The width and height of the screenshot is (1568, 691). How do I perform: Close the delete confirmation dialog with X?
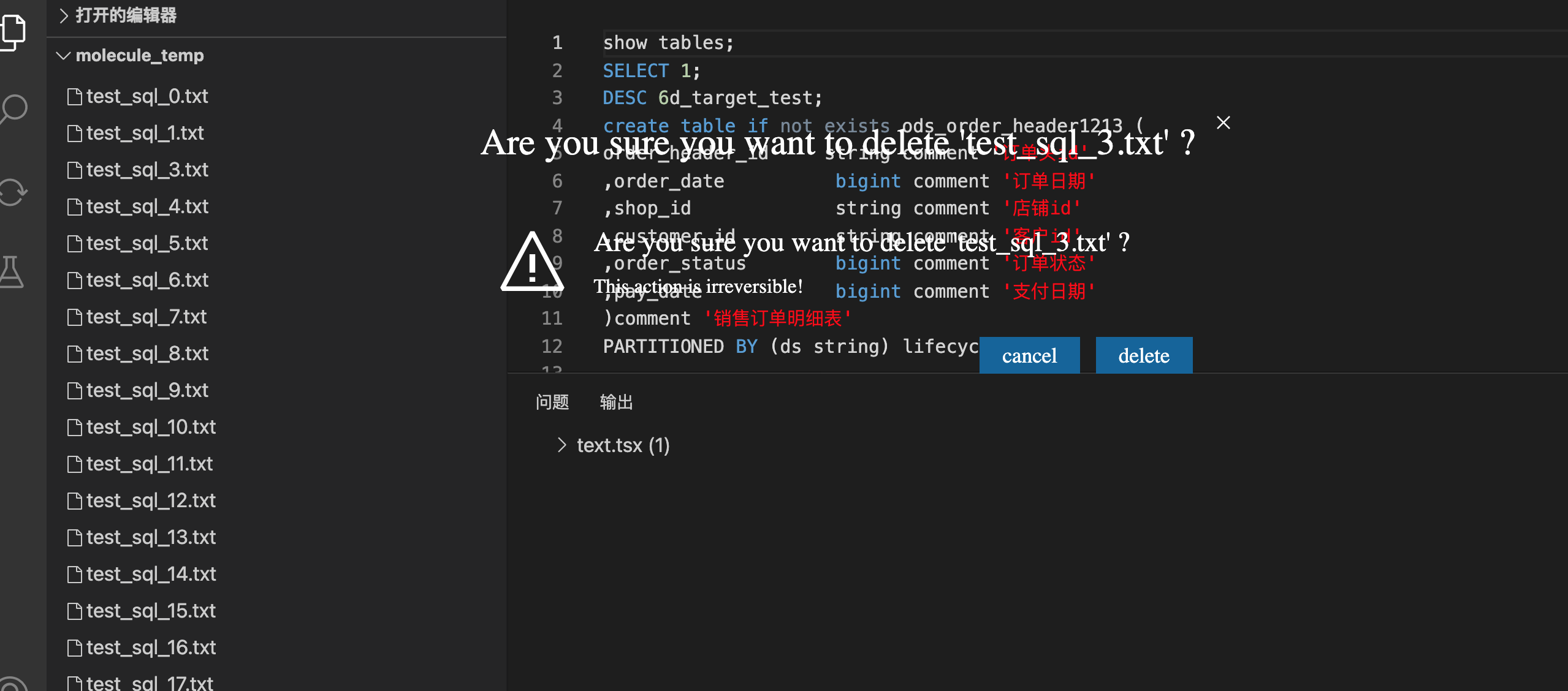coord(1223,123)
